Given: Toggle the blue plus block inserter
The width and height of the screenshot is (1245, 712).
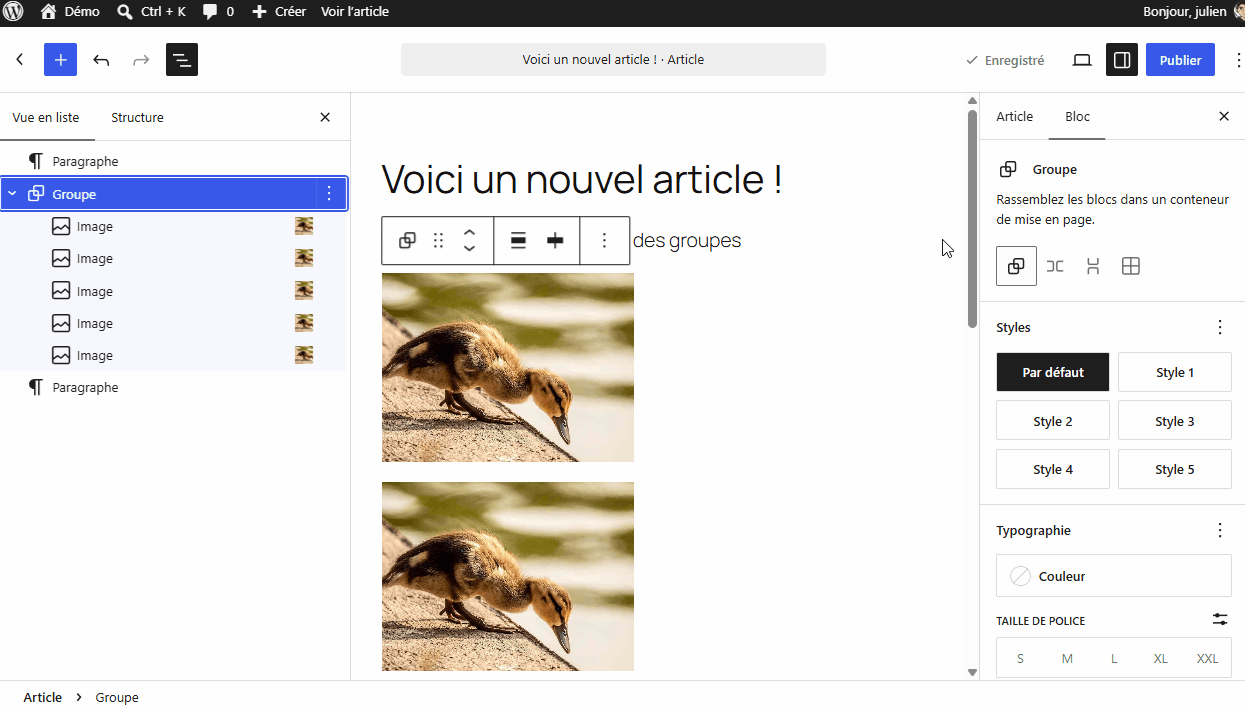Looking at the screenshot, I should click(60, 60).
